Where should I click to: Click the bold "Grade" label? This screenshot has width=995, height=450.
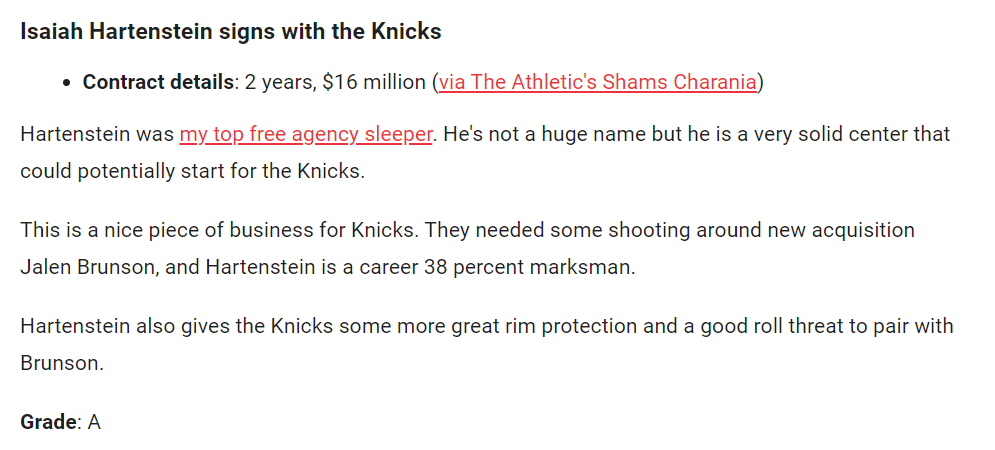[48, 422]
